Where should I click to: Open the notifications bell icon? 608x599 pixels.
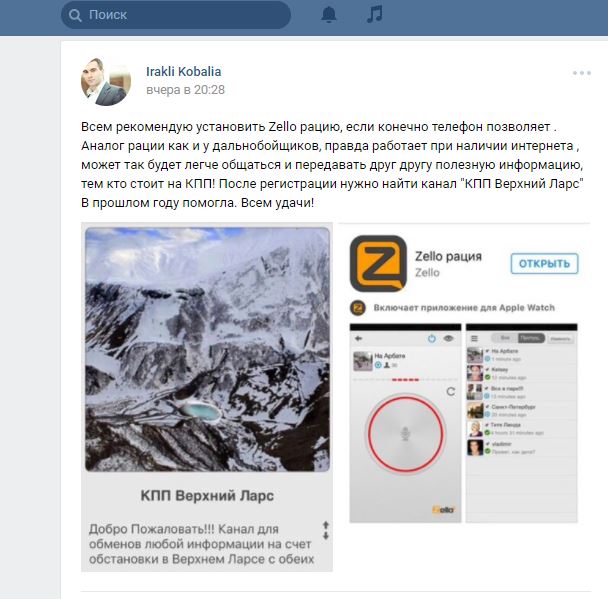click(x=329, y=15)
